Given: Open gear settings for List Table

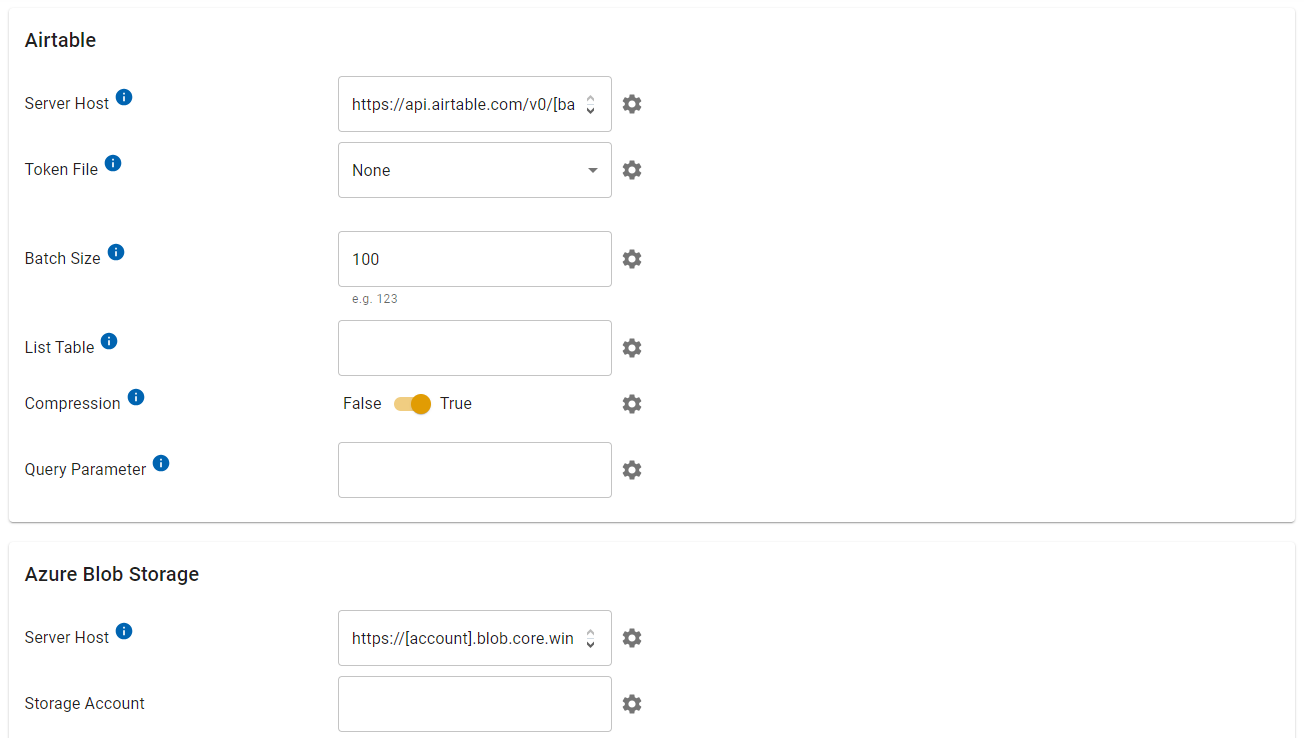Looking at the screenshot, I should (631, 348).
